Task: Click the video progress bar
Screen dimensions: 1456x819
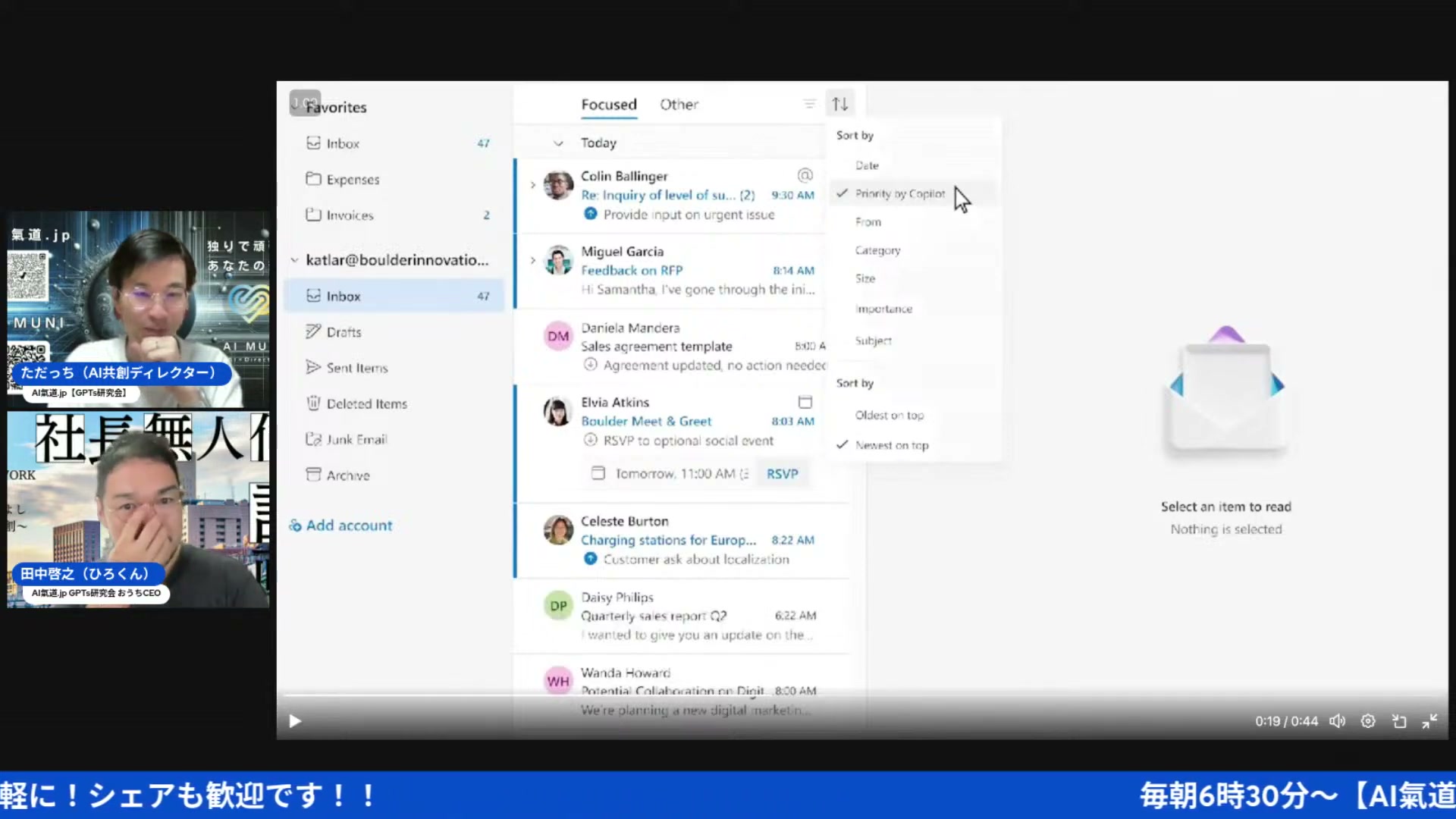Action: click(x=862, y=695)
